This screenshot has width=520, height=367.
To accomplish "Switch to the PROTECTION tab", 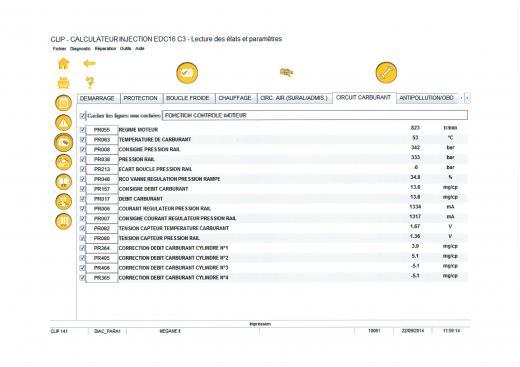I will pos(141,98).
